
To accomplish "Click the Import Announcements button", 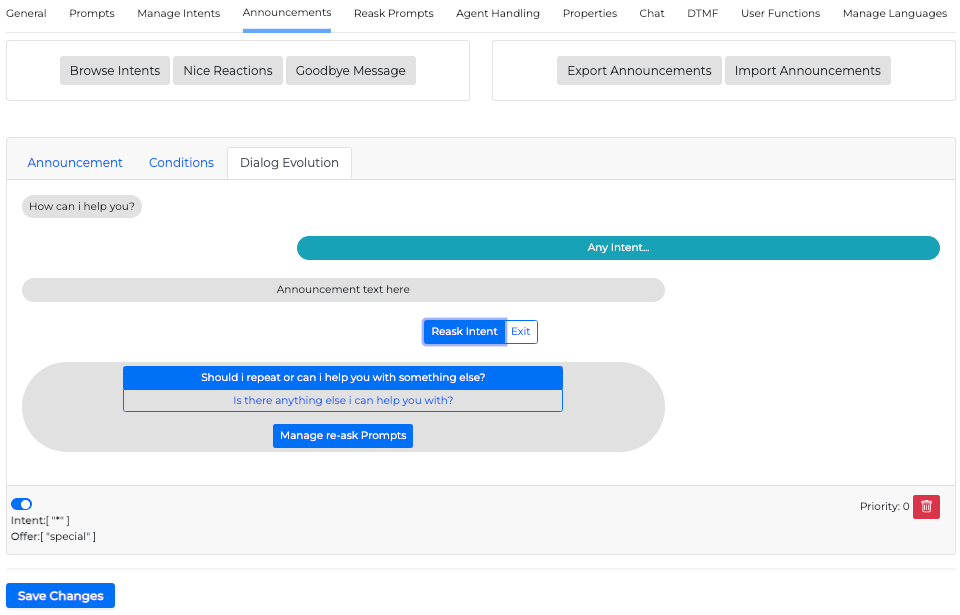I will coord(807,71).
